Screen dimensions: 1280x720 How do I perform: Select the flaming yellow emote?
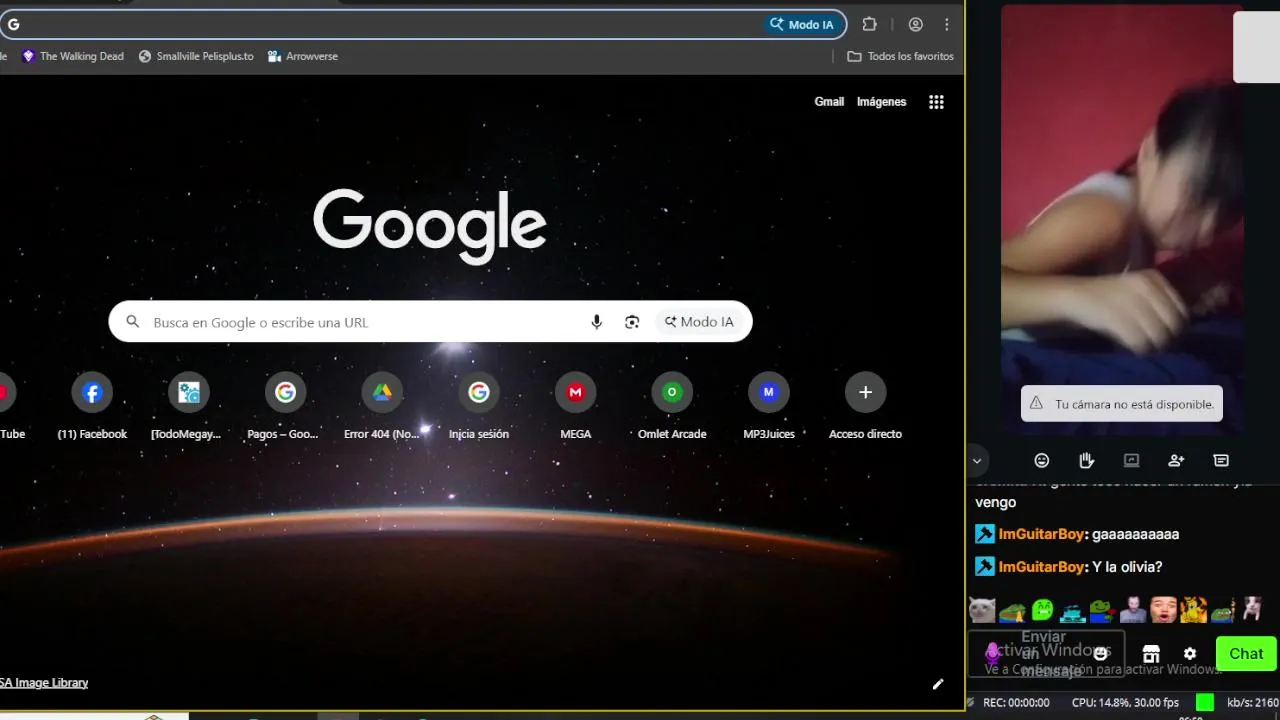tap(1193, 609)
